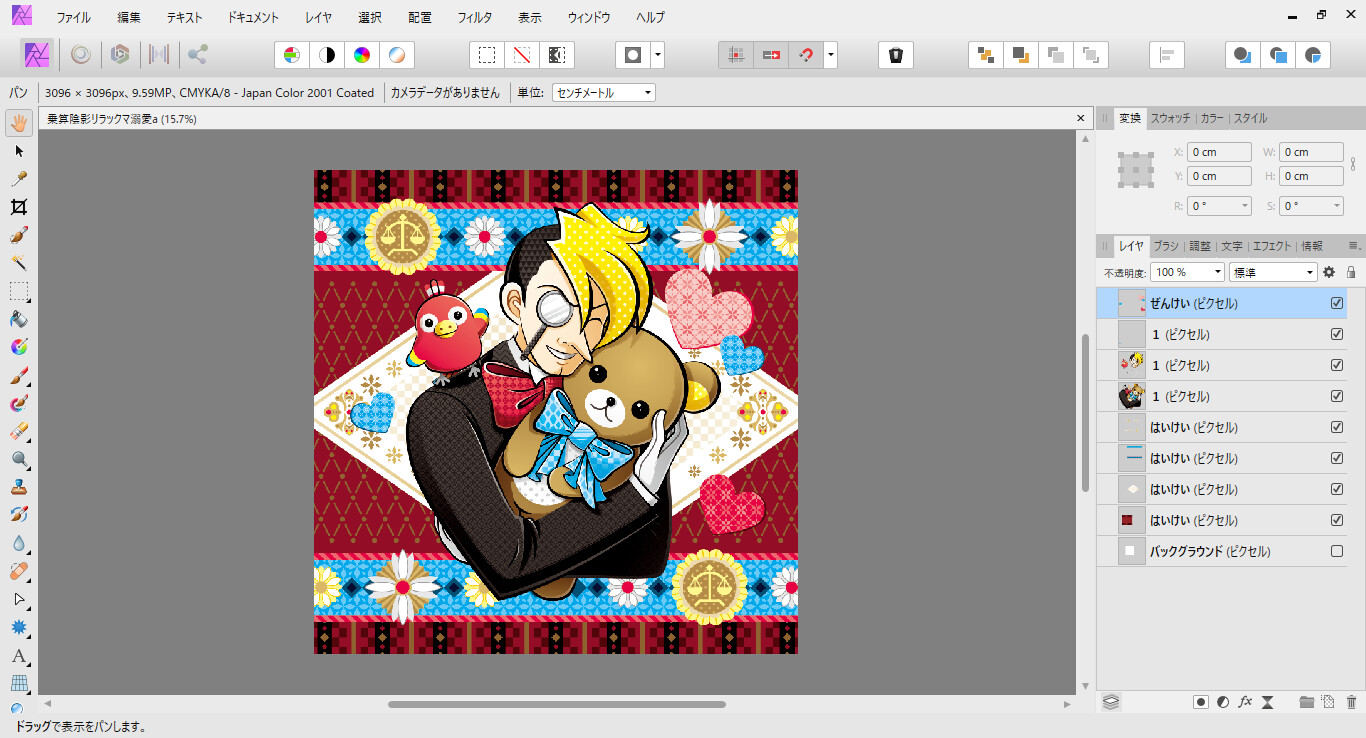Apply Auto Levels from the toolbar
The image size is (1366, 738).
[292, 55]
